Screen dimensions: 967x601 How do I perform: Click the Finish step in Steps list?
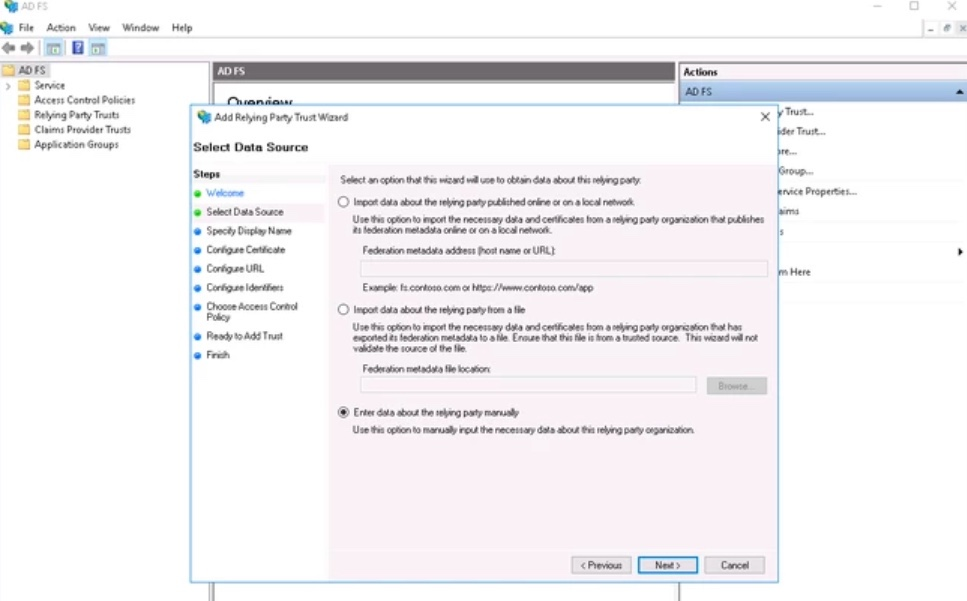pos(218,355)
